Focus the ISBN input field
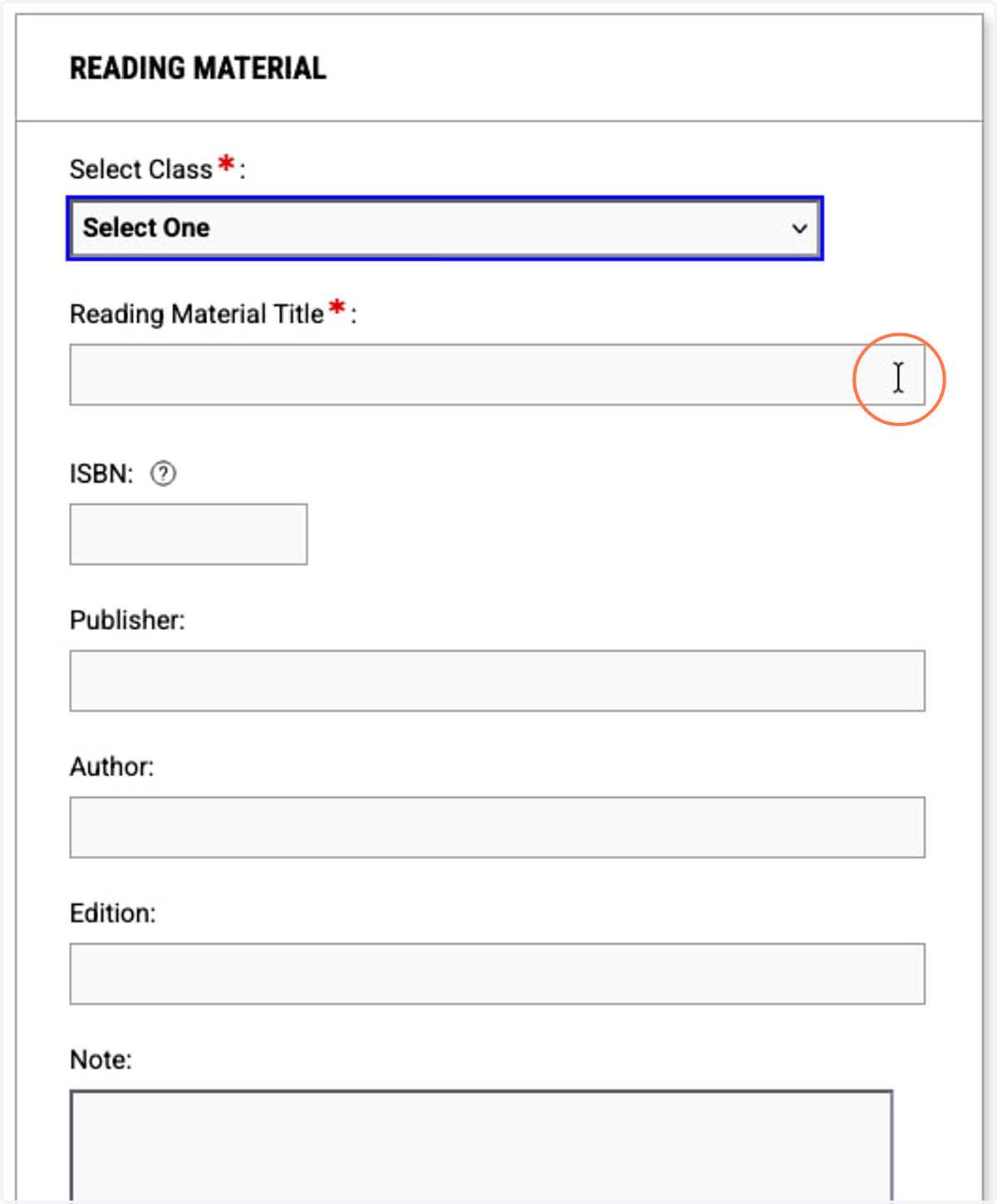The image size is (997, 1204). (189, 534)
